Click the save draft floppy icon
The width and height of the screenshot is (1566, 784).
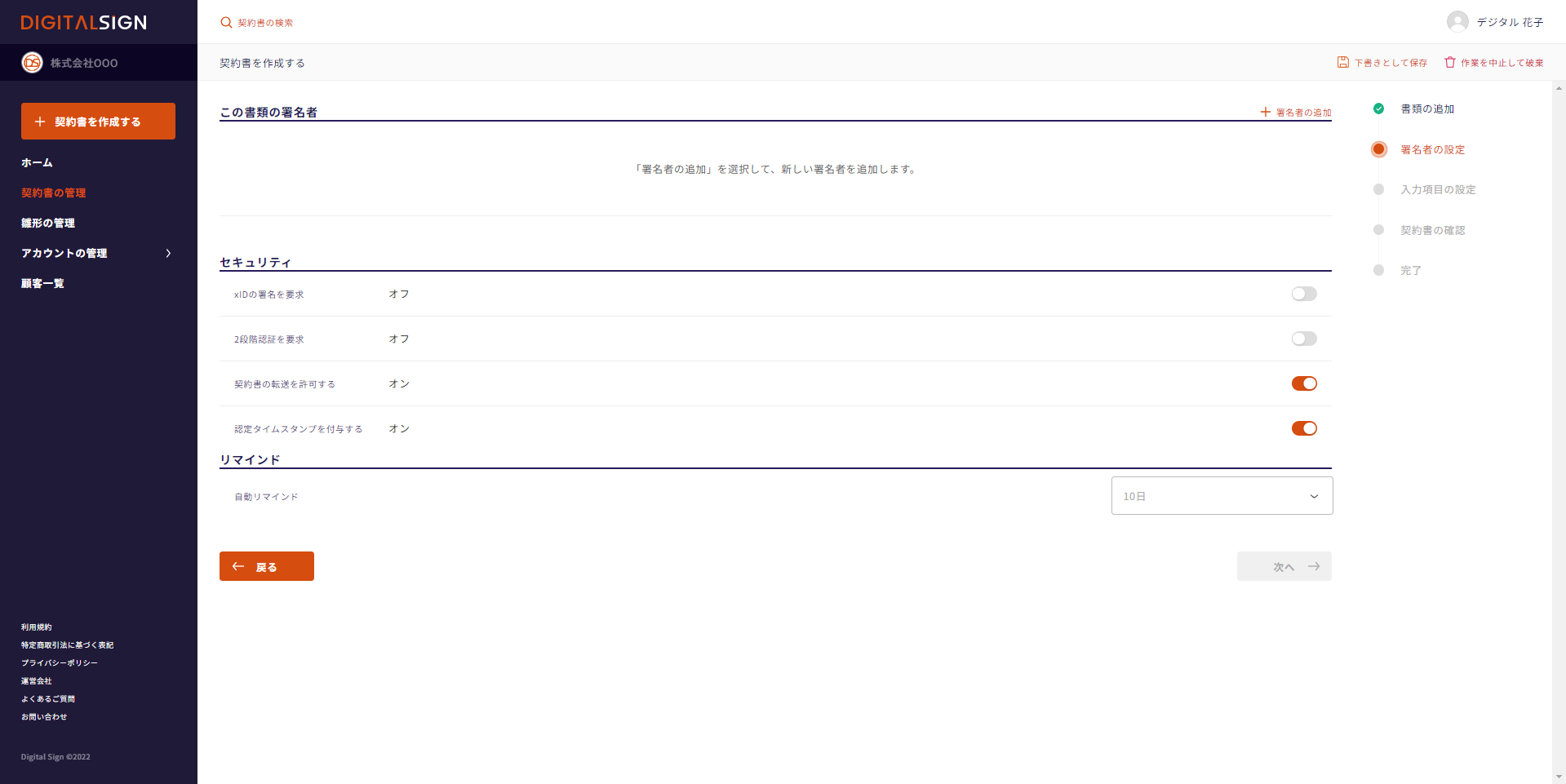[x=1342, y=63]
